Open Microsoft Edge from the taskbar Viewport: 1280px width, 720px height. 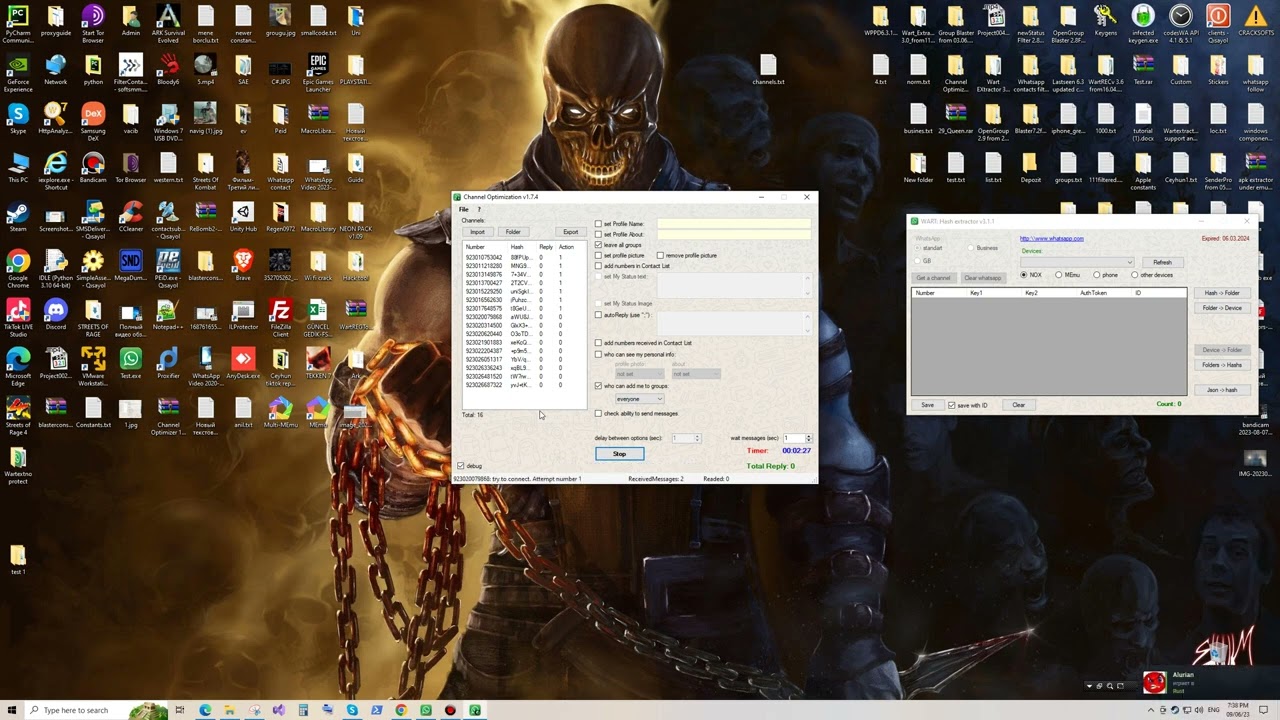[x=205, y=710]
